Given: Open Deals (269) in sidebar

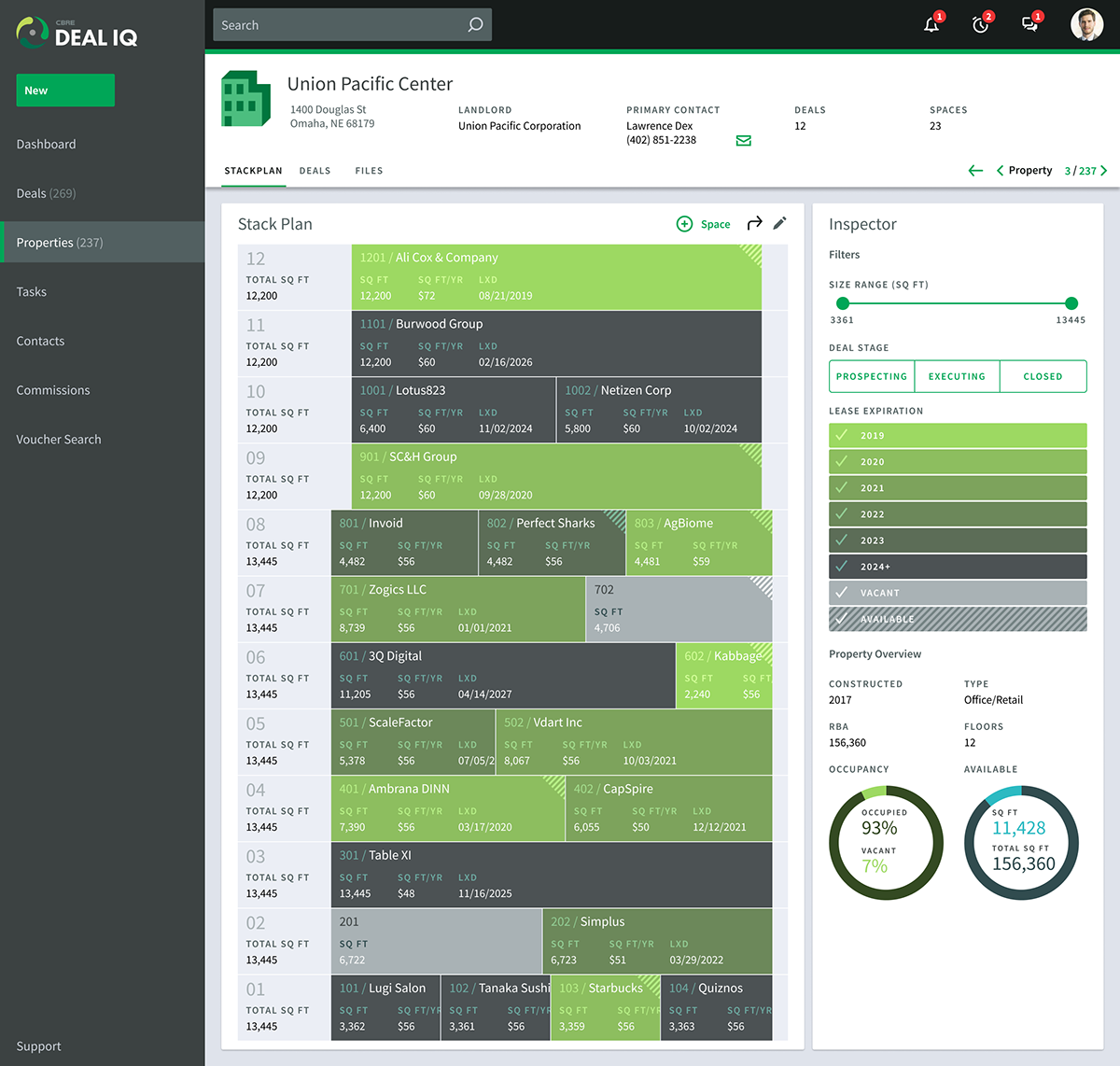Looking at the screenshot, I should coord(46,193).
